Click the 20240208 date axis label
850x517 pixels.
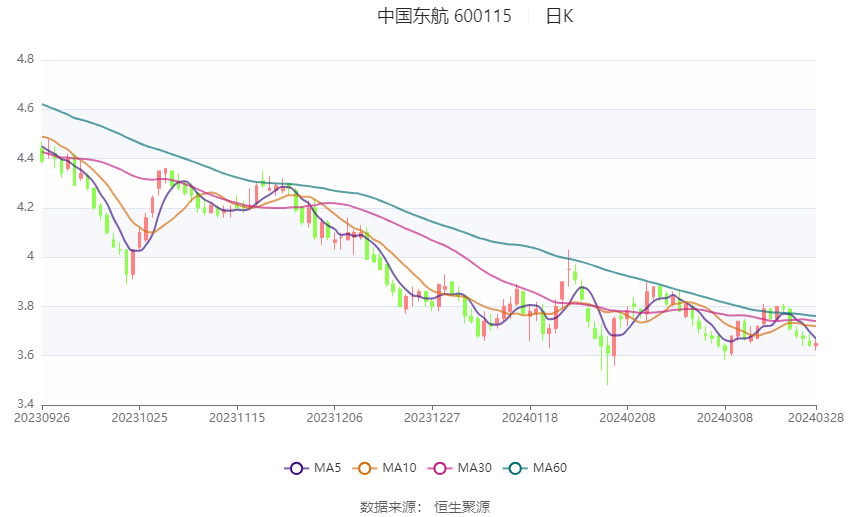point(627,418)
